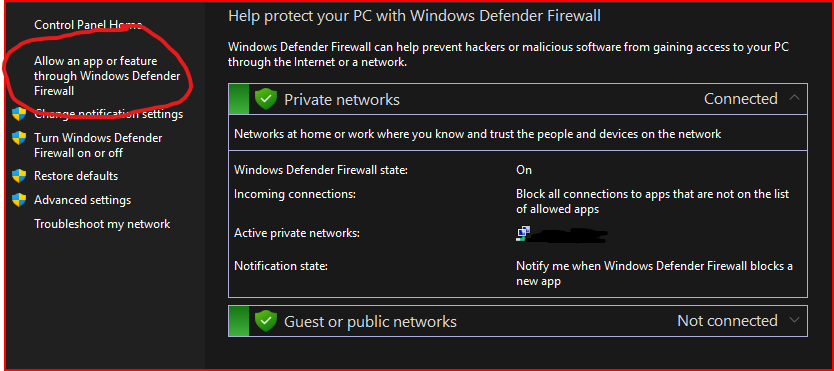
Task: Click the green checkmark shield for Guest or public networks
Action: pos(266,321)
